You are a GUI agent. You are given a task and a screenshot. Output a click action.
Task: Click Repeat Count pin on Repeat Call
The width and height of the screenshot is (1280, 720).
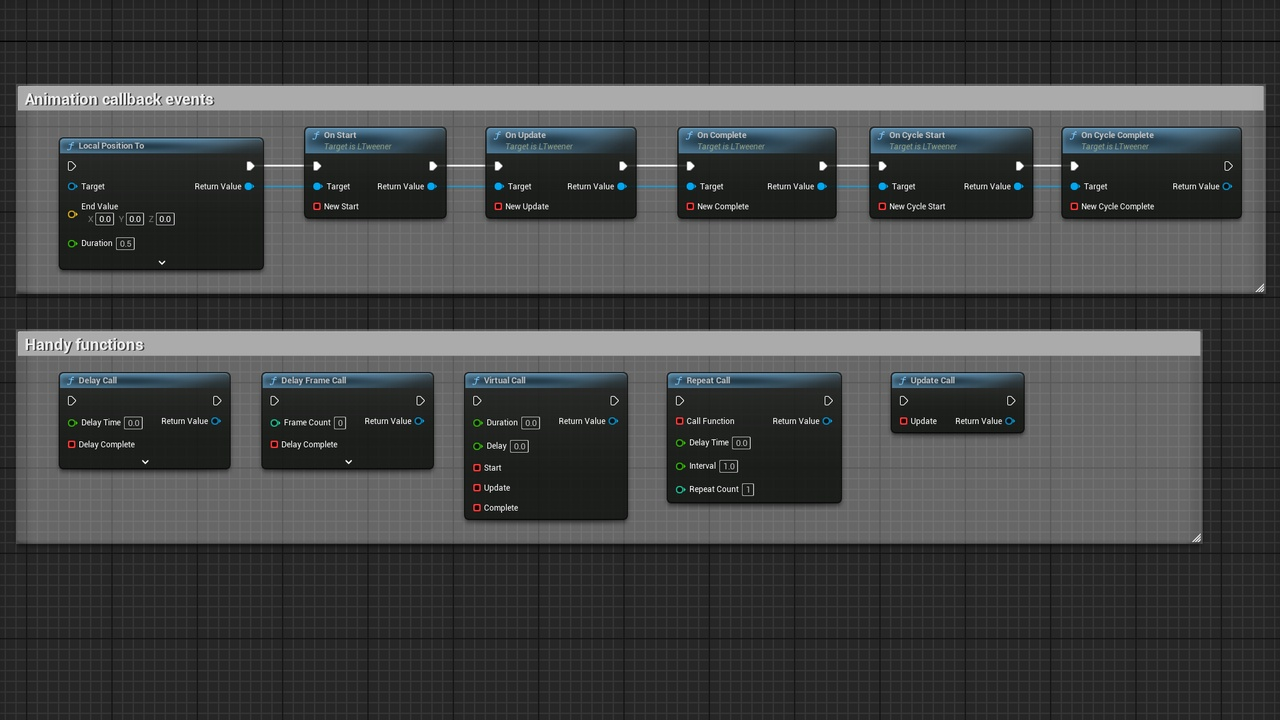680,489
